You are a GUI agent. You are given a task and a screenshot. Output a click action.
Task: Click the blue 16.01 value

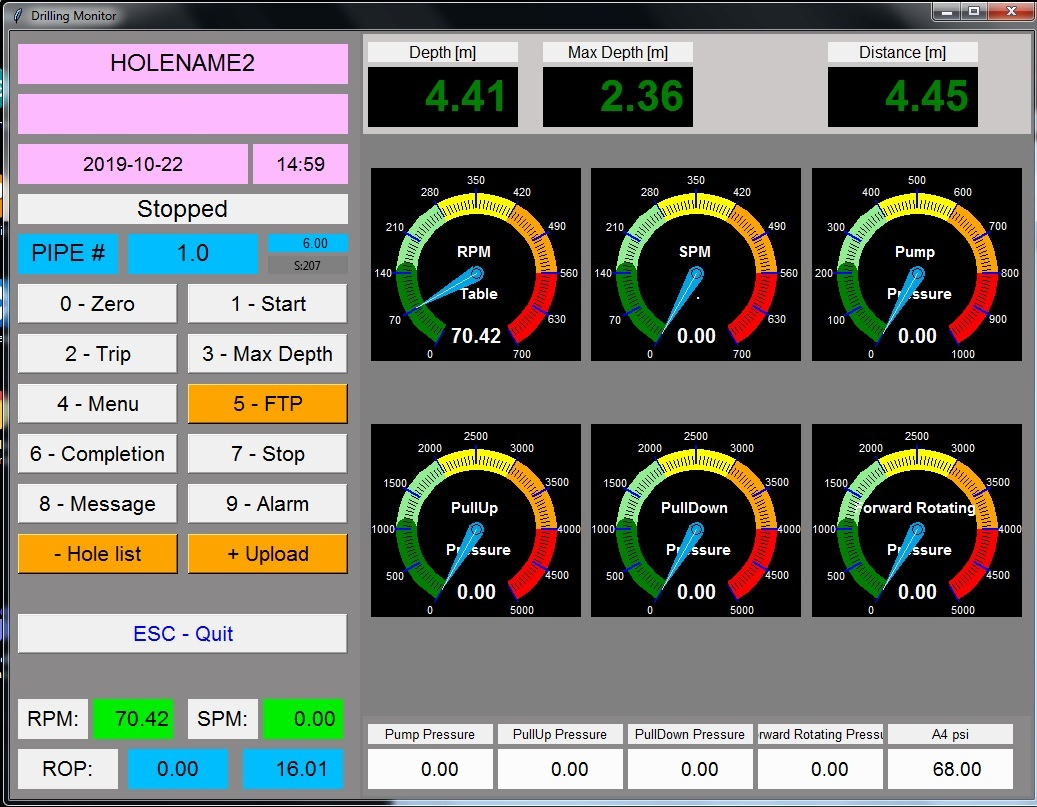pos(293,769)
